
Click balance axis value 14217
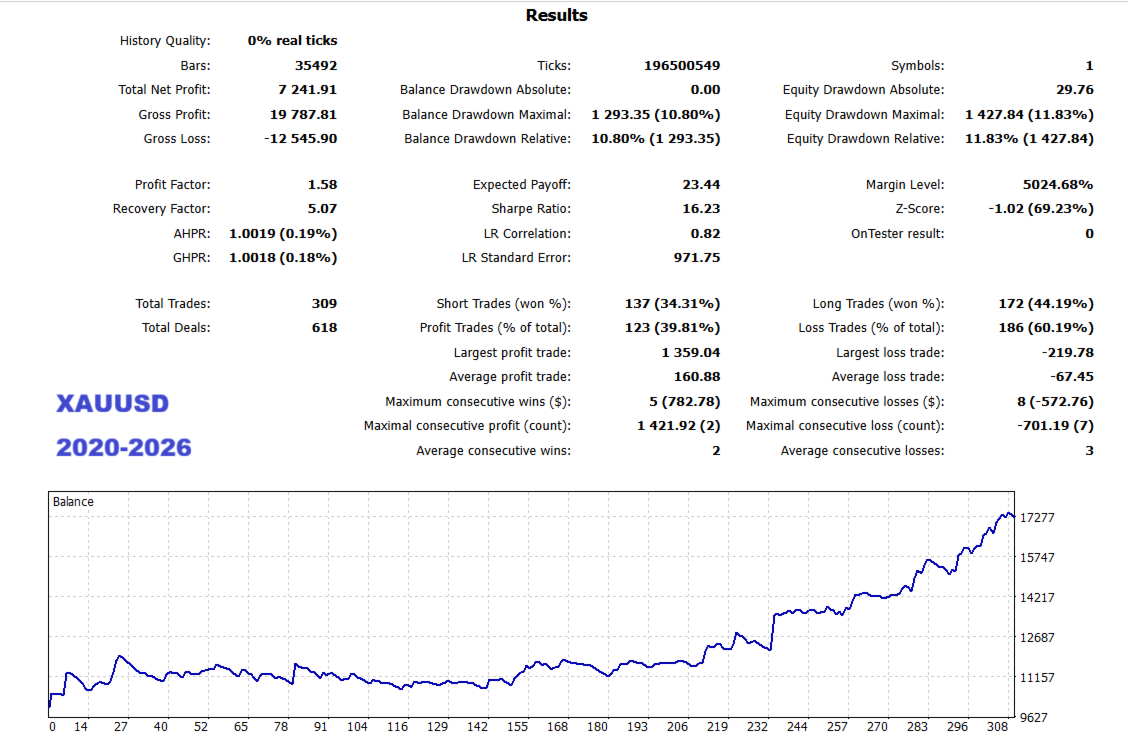pos(1037,598)
